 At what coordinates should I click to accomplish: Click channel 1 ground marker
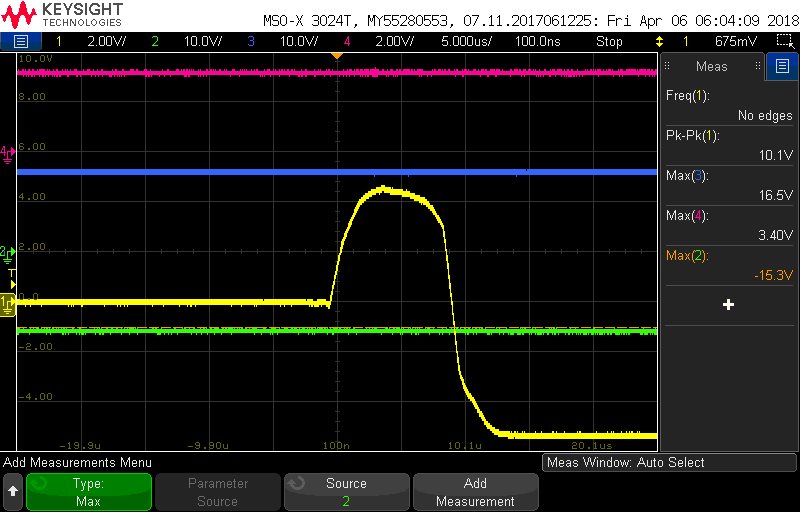7,305
